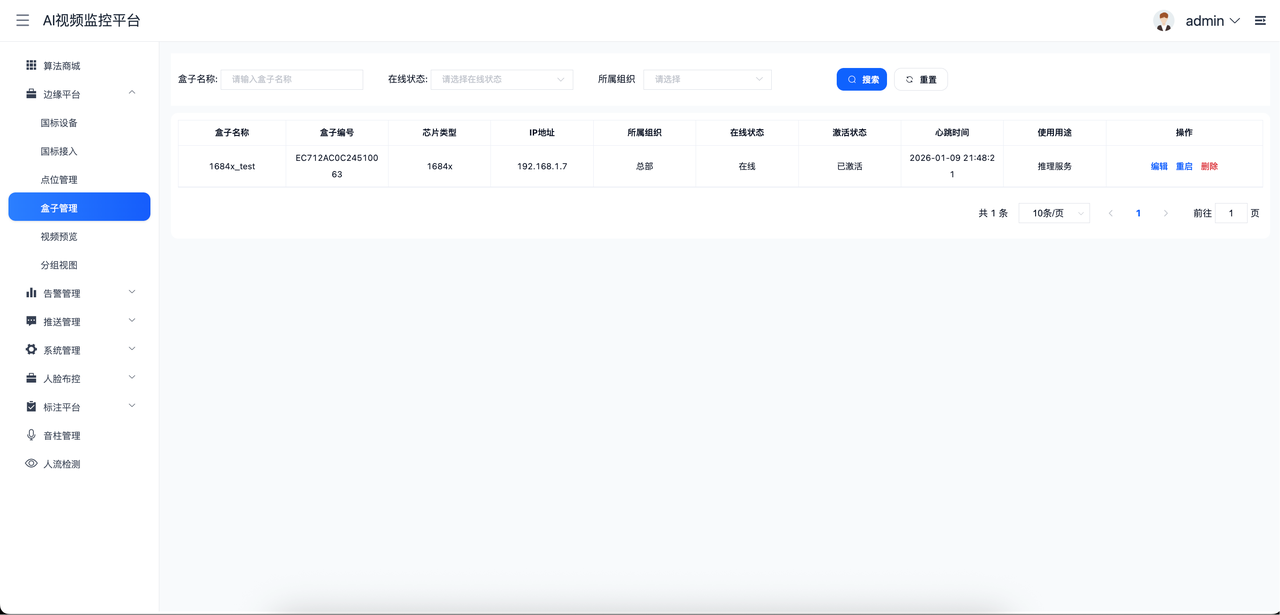Focus the 前往 page number input
Screen dimensions: 1280x615
[x=1231, y=213]
